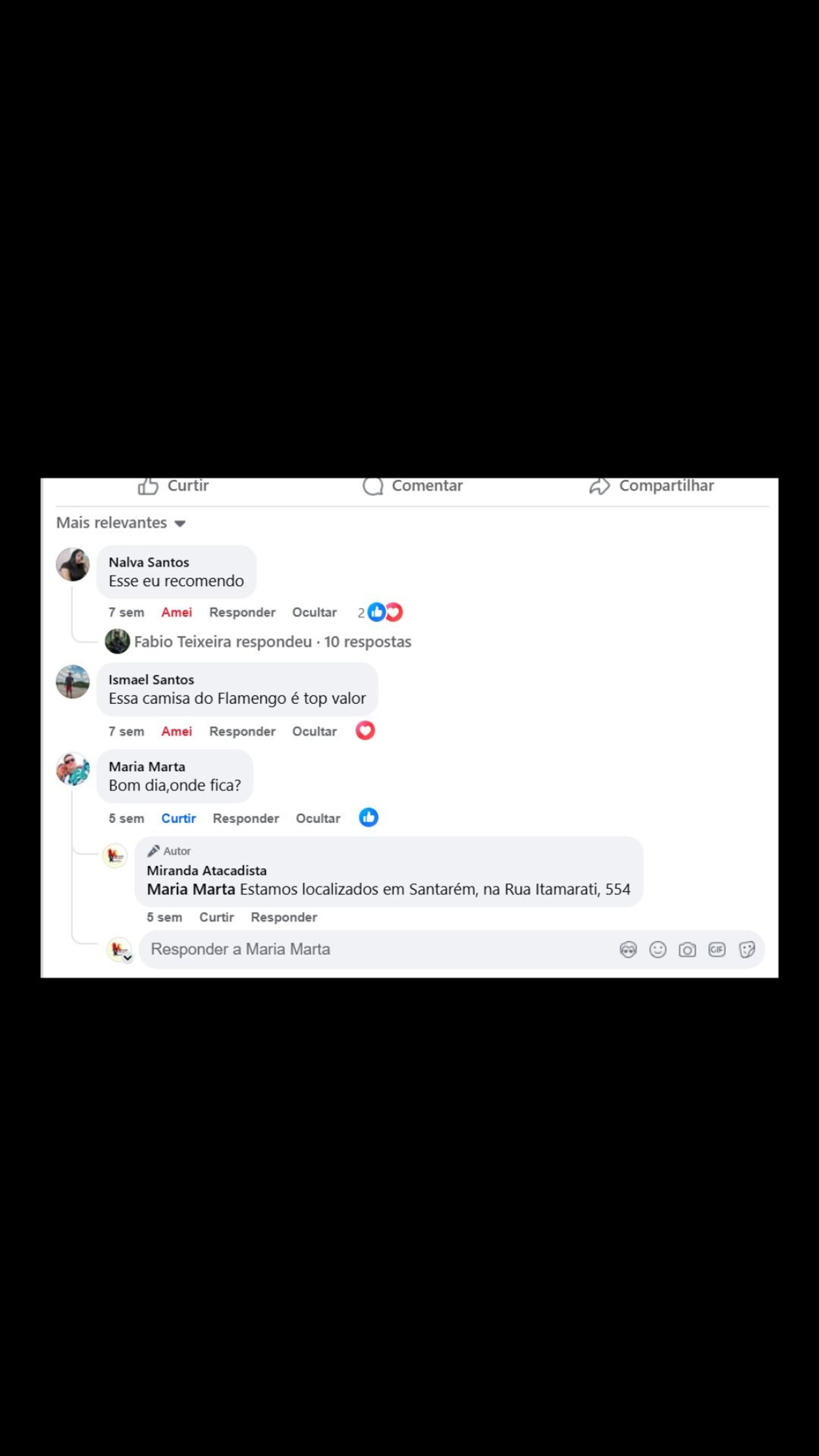Select Compartilhar on the post action bar

coord(651,486)
